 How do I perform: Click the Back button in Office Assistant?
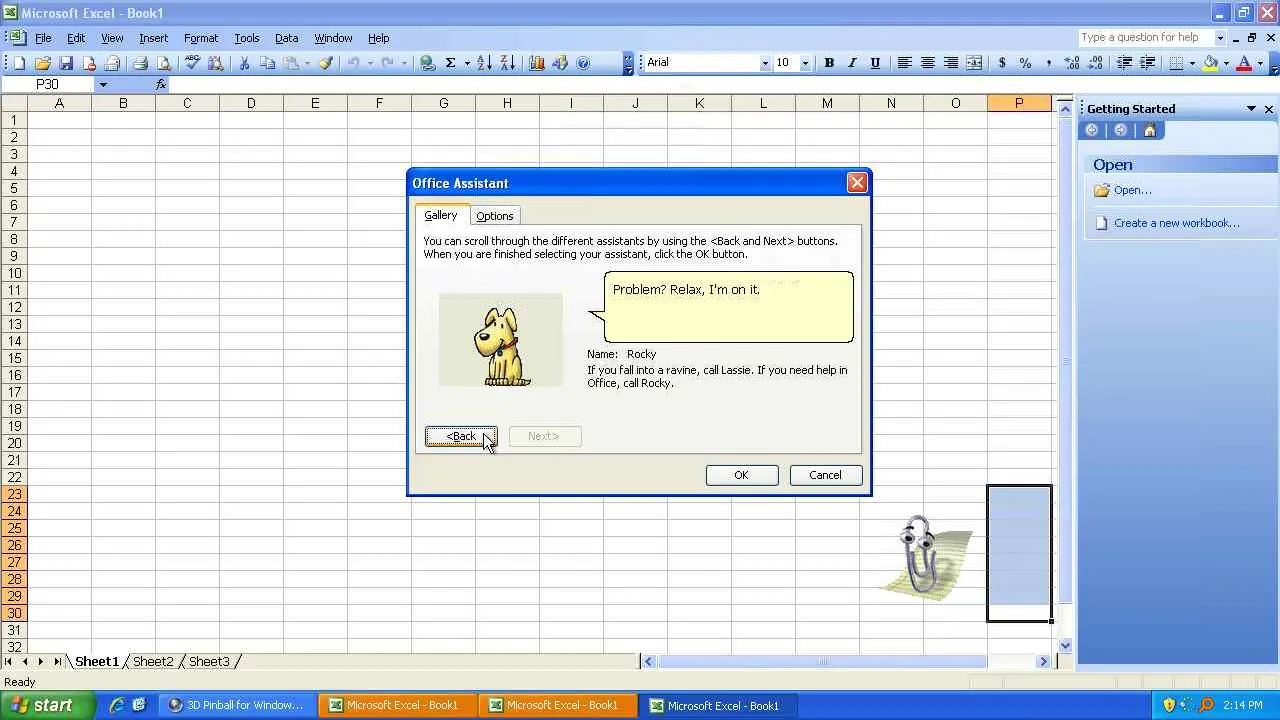[x=461, y=436]
